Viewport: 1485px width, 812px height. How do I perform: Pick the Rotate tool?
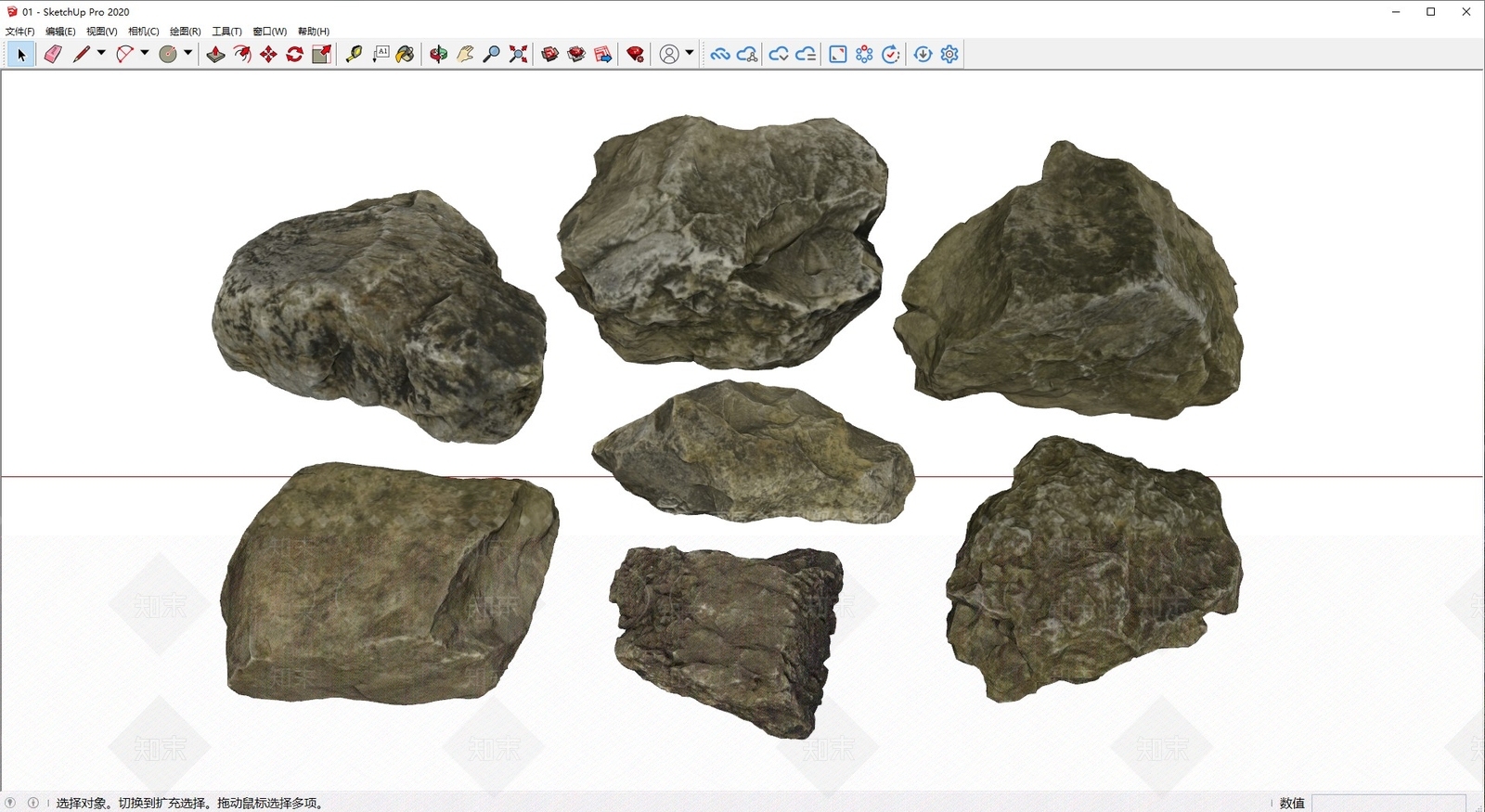coord(295,55)
